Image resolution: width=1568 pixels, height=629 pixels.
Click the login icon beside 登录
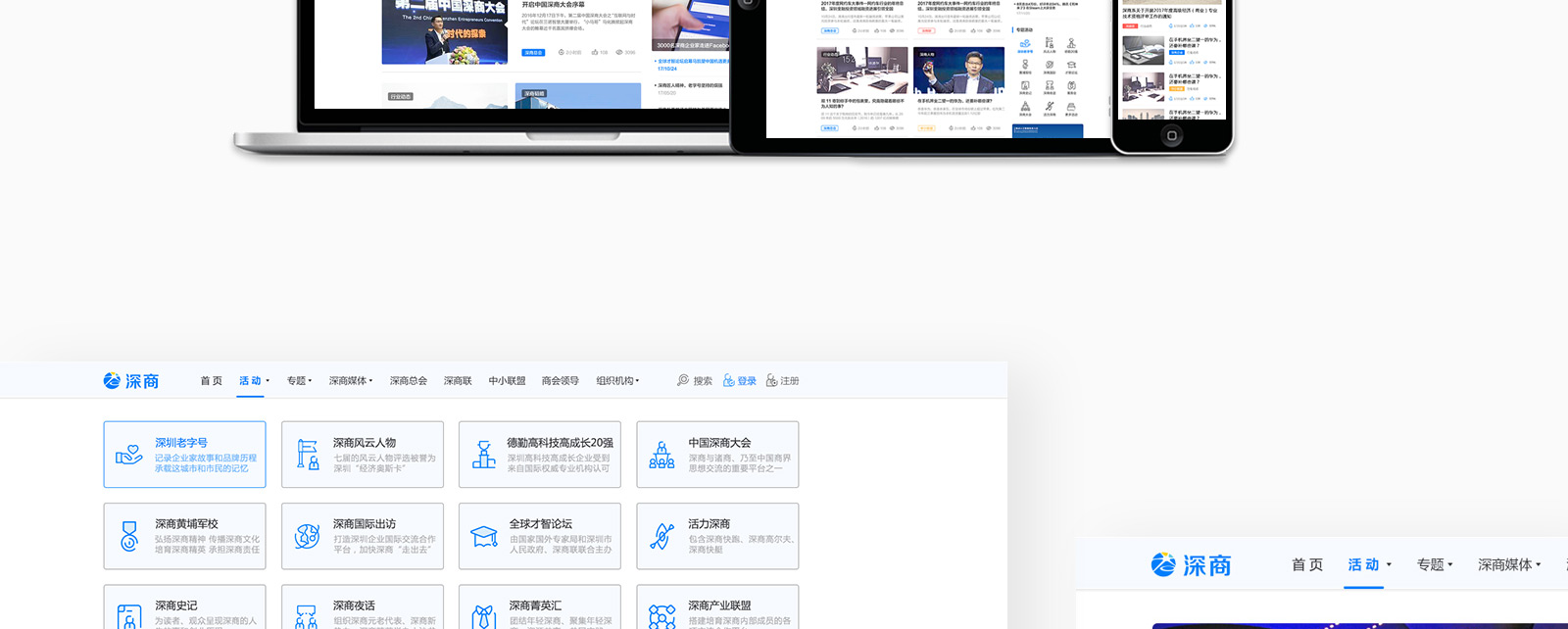729,380
